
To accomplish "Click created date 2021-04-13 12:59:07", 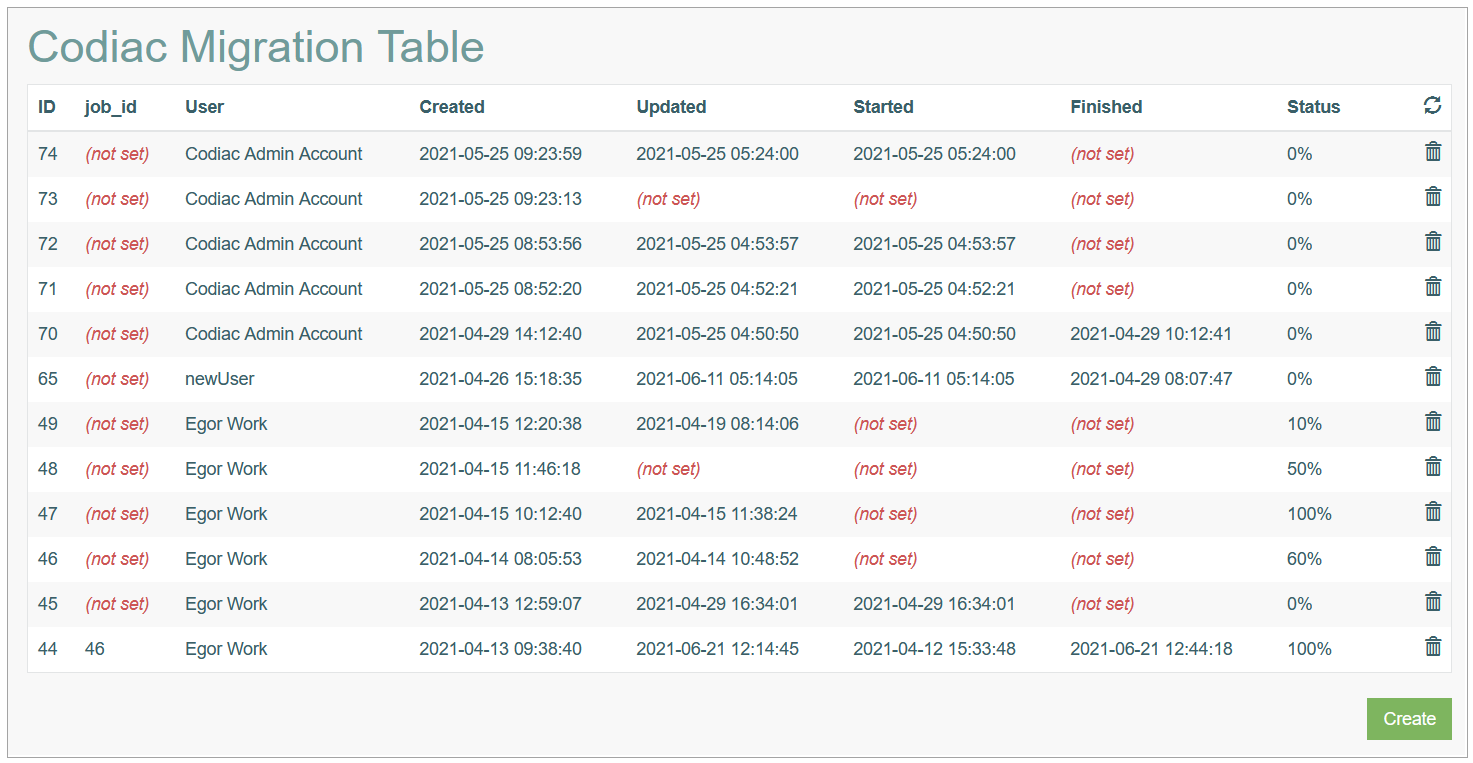I will click(500, 604).
